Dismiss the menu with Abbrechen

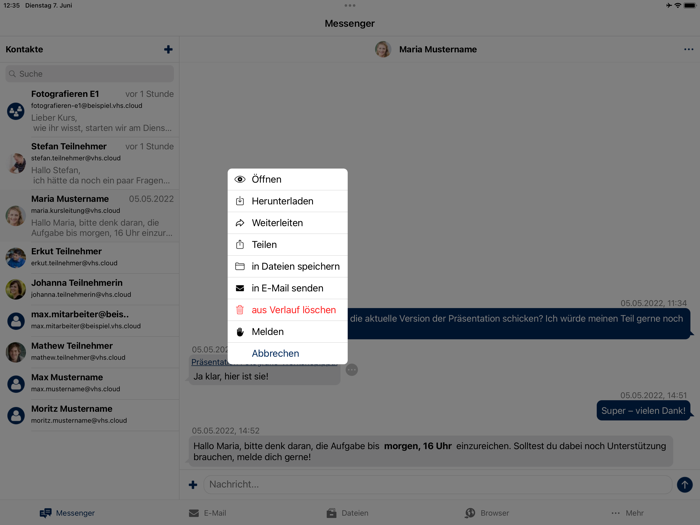(x=288, y=353)
